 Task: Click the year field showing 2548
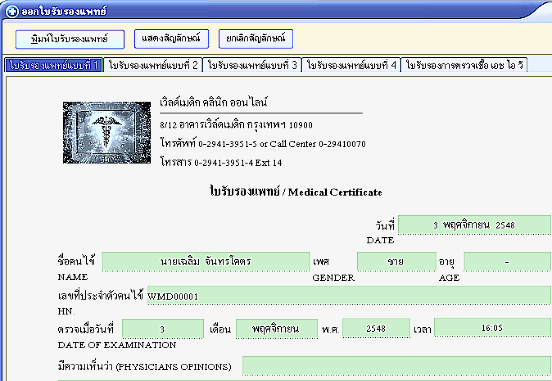point(376,328)
